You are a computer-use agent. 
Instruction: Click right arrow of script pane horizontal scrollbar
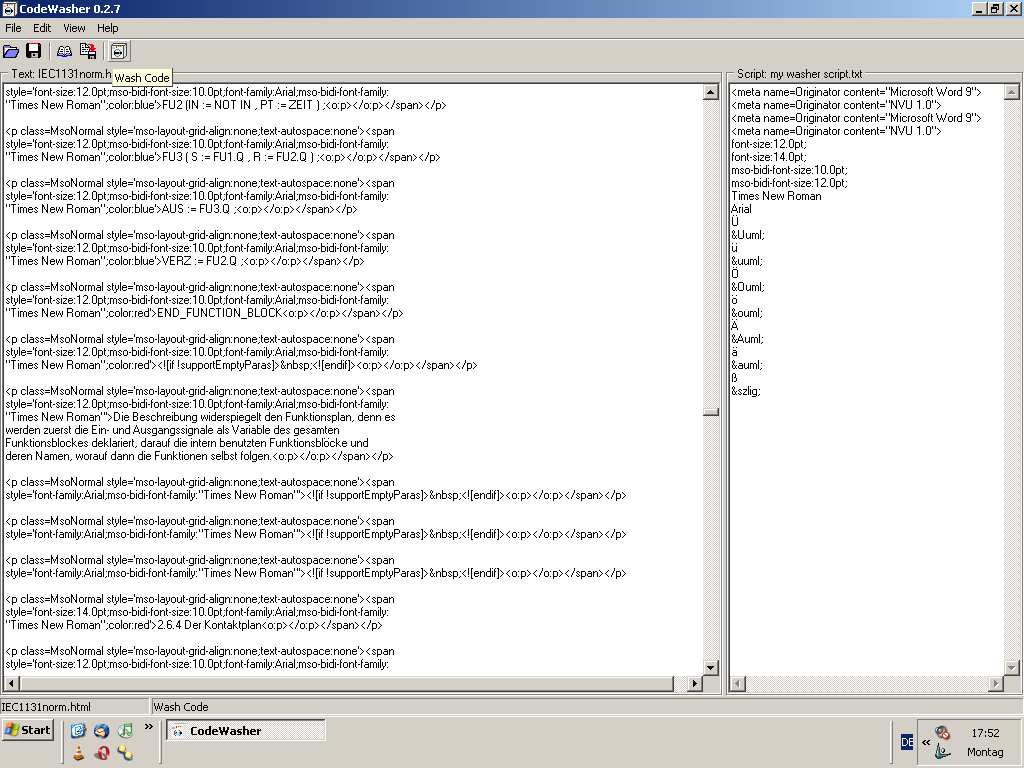tap(995, 684)
